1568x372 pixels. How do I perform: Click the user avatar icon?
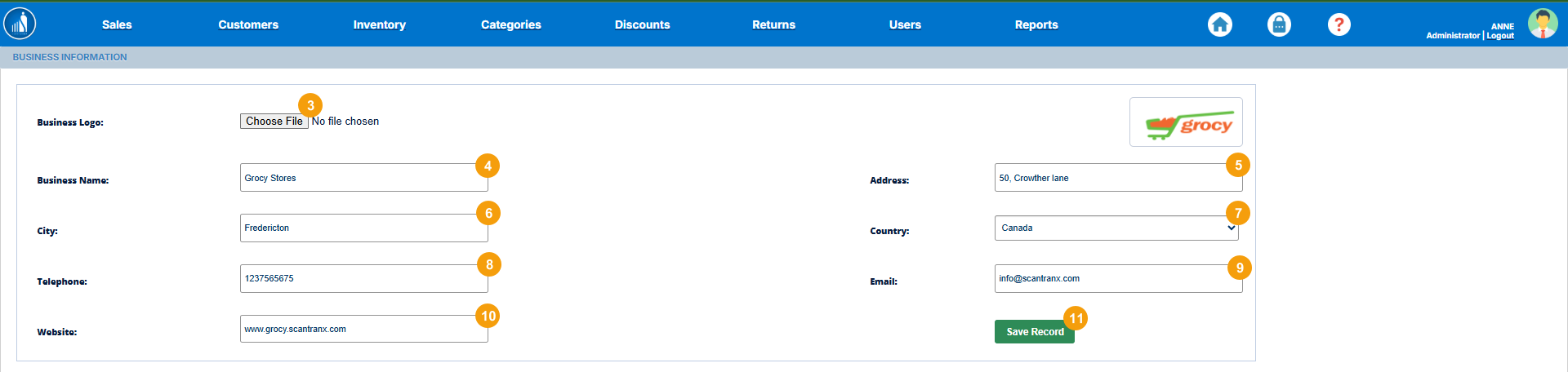(1542, 24)
